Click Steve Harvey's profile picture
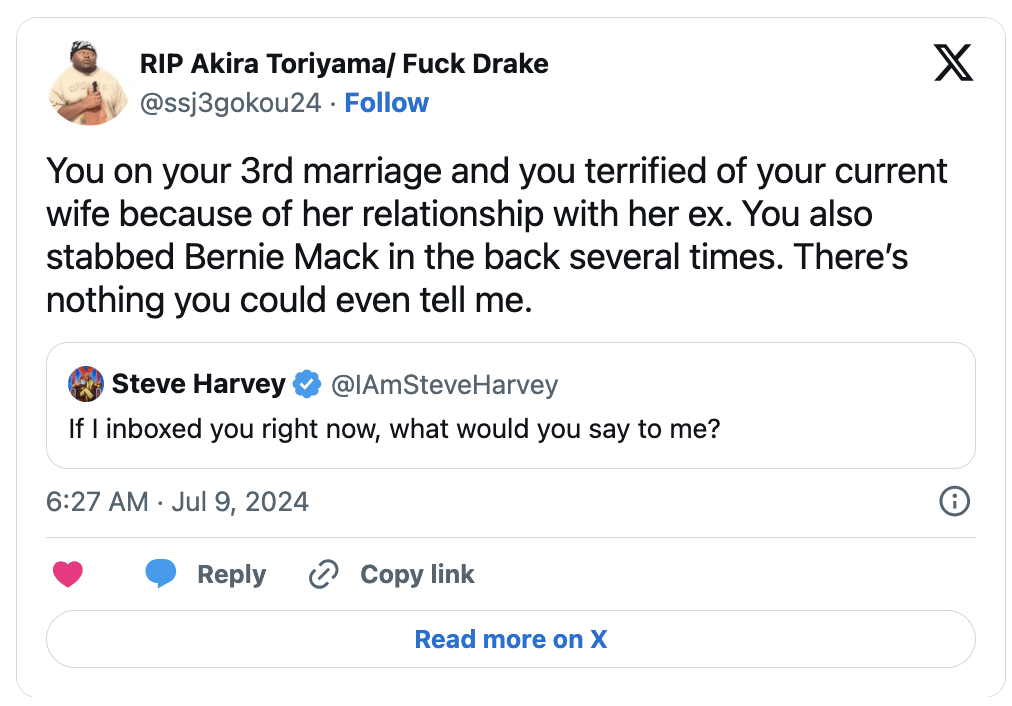This screenshot has height=706, width=1012. pyautogui.click(x=86, y=384)
